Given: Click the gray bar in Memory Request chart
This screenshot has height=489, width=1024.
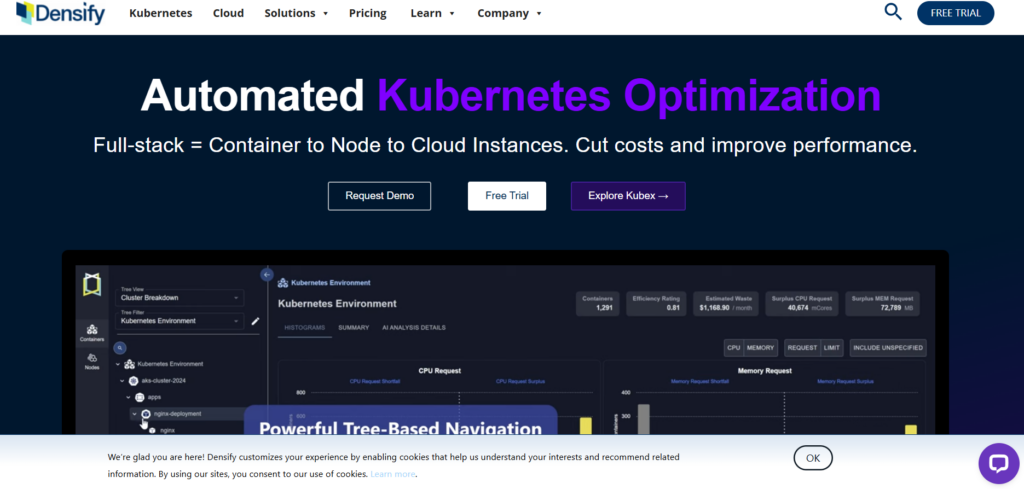Looking at the screenshot, I should pos(643,420).
